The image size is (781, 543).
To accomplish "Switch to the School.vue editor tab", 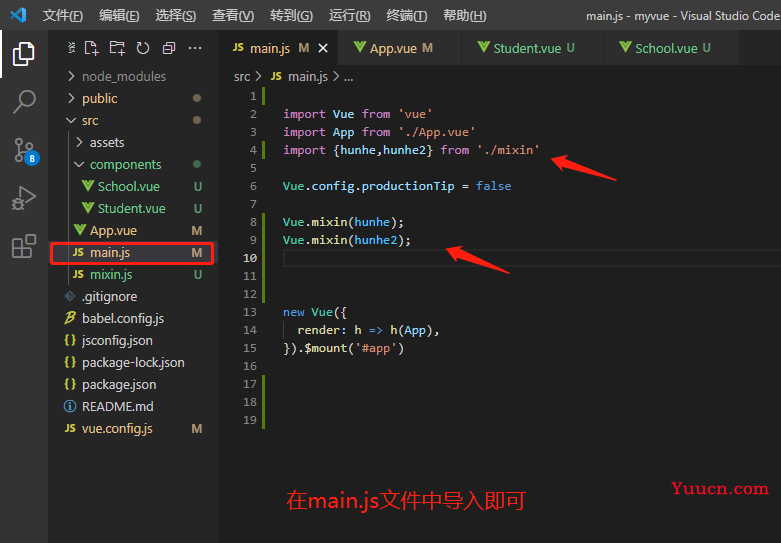I will point(671,48).
